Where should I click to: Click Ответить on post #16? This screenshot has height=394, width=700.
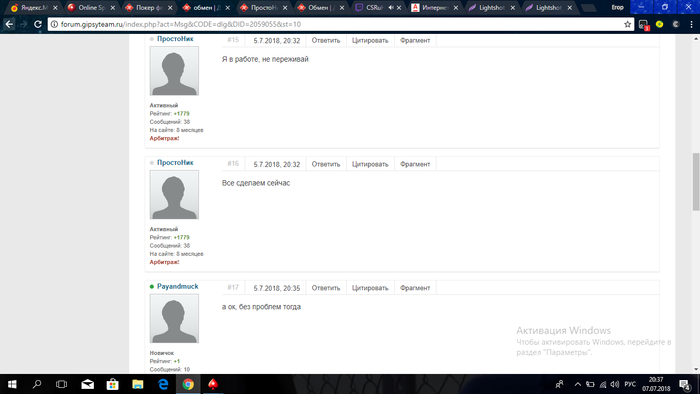(325, 164)
